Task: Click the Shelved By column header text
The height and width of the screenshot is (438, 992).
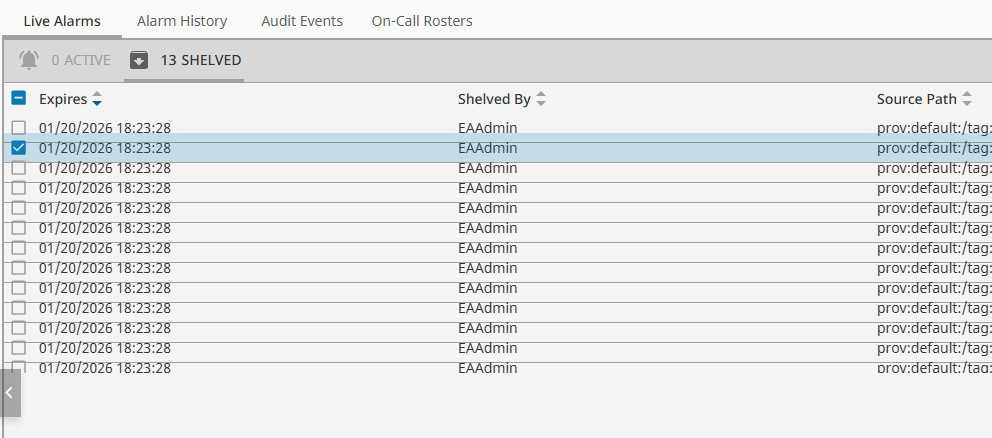Action: (494, 99)
